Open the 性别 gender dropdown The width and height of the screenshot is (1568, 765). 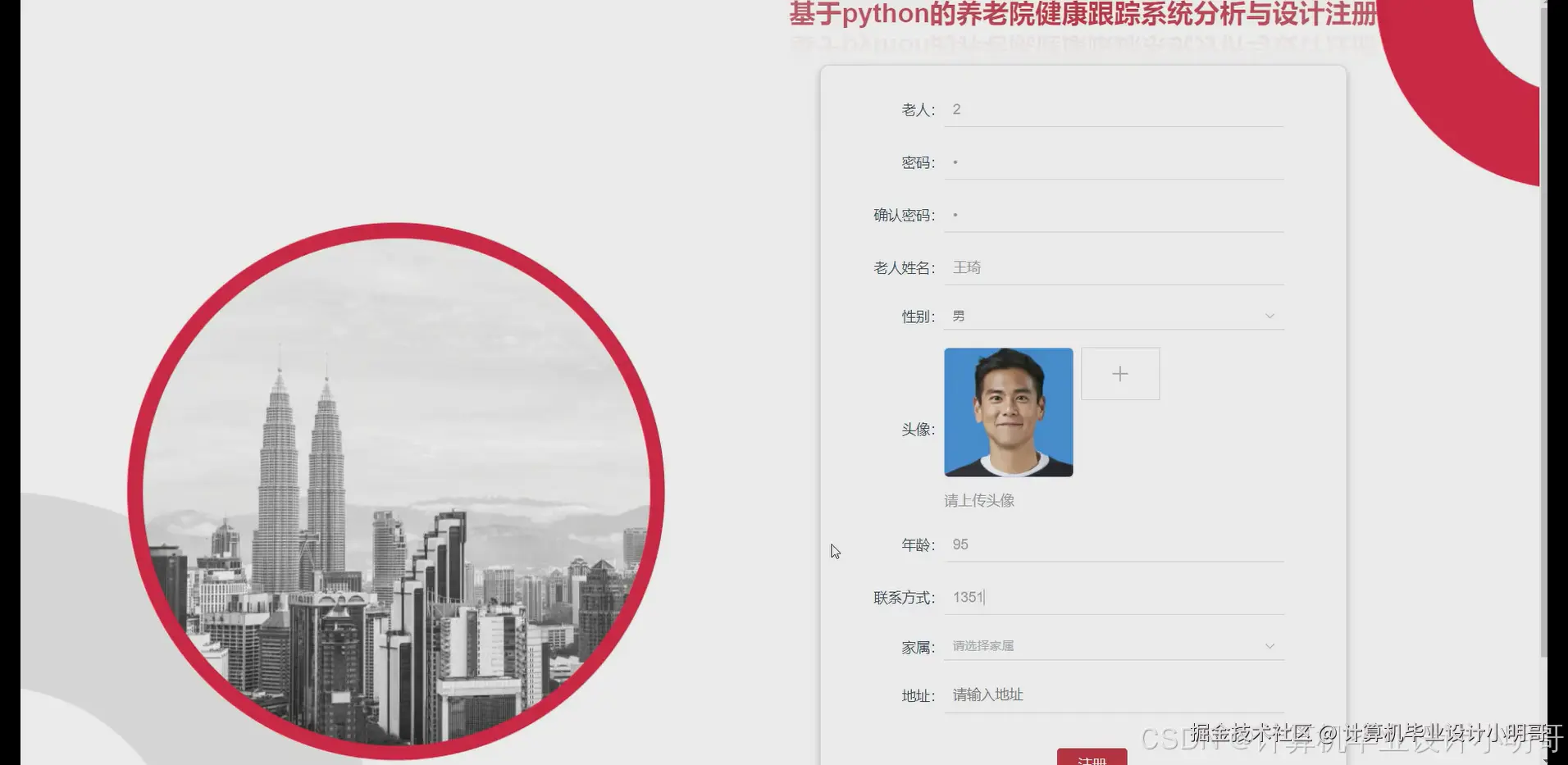pos(1066,315)
